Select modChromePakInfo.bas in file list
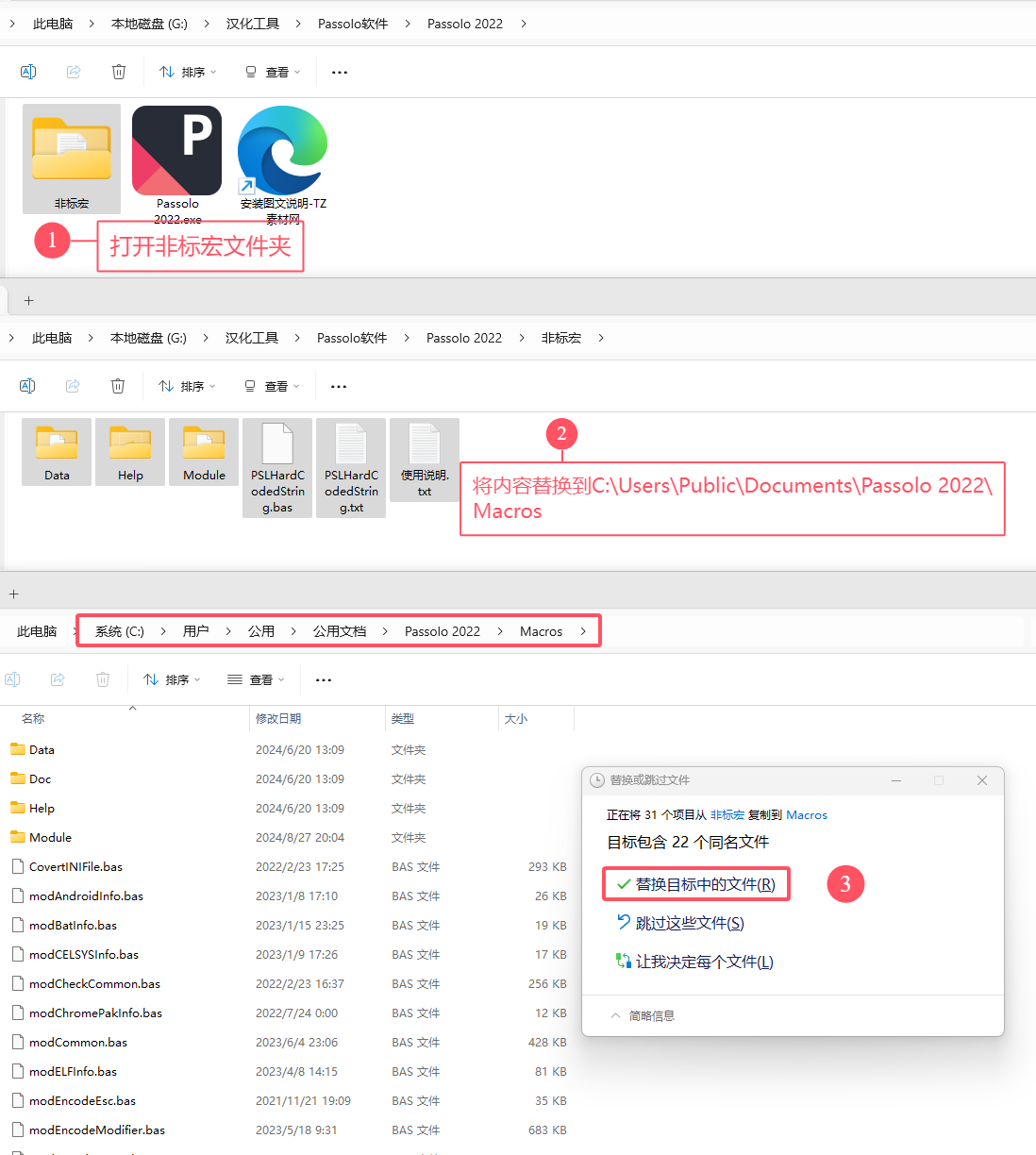Image resolution: width=1036 pixels, height=1155 pixels. [288, 1013]
